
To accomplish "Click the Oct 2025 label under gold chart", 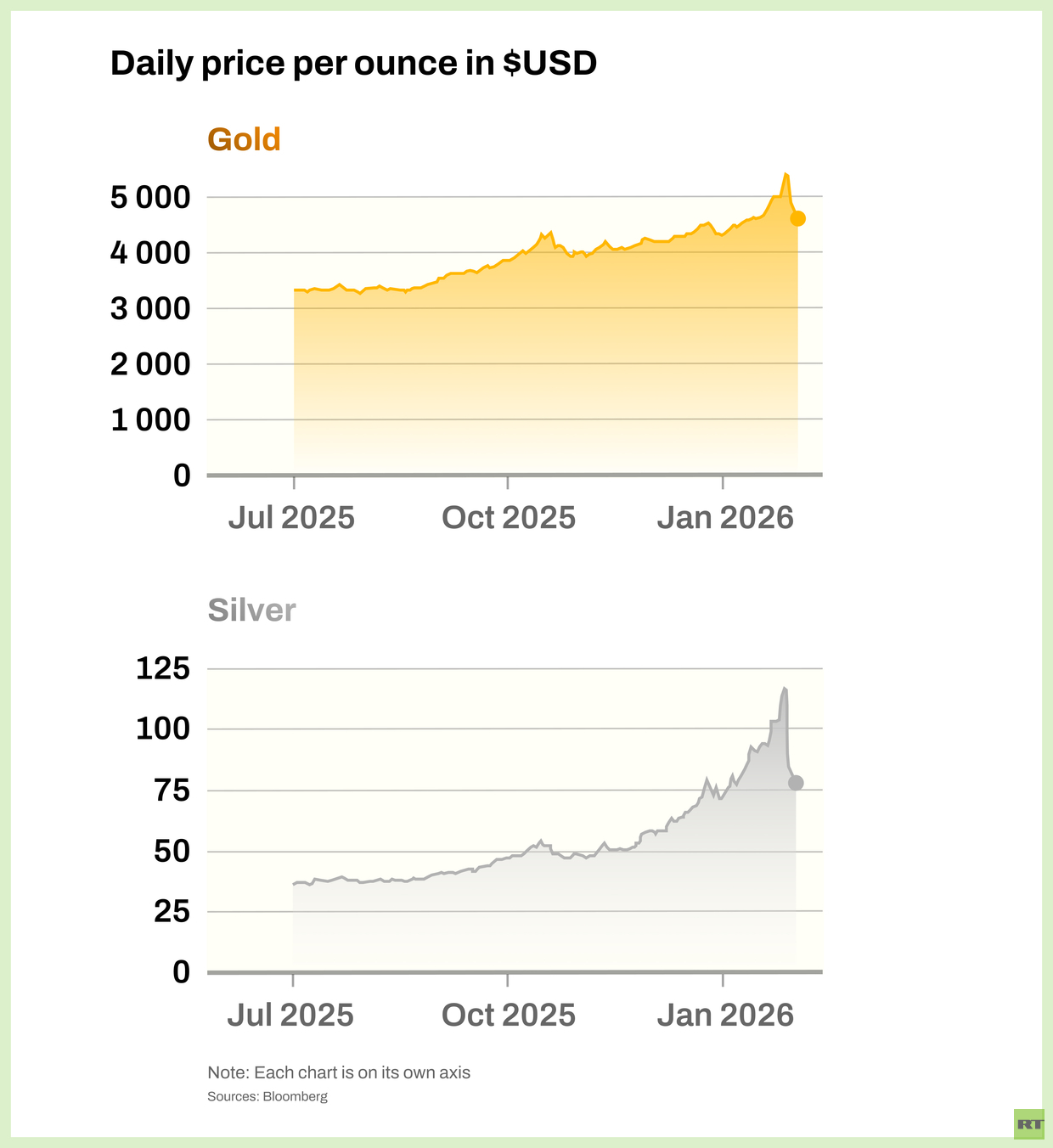I will click(x=509, y=518).
